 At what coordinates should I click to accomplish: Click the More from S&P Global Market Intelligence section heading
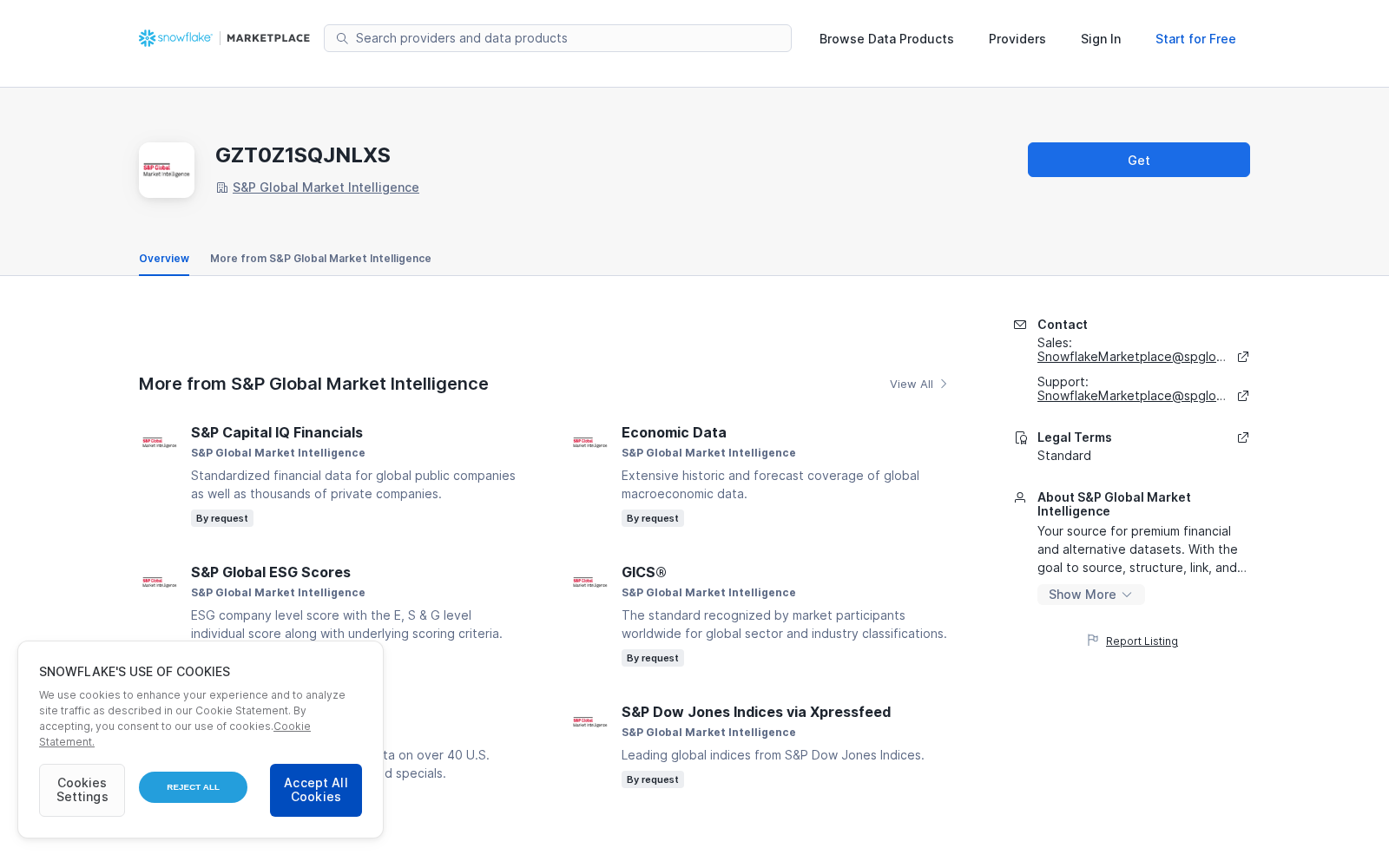313,384
